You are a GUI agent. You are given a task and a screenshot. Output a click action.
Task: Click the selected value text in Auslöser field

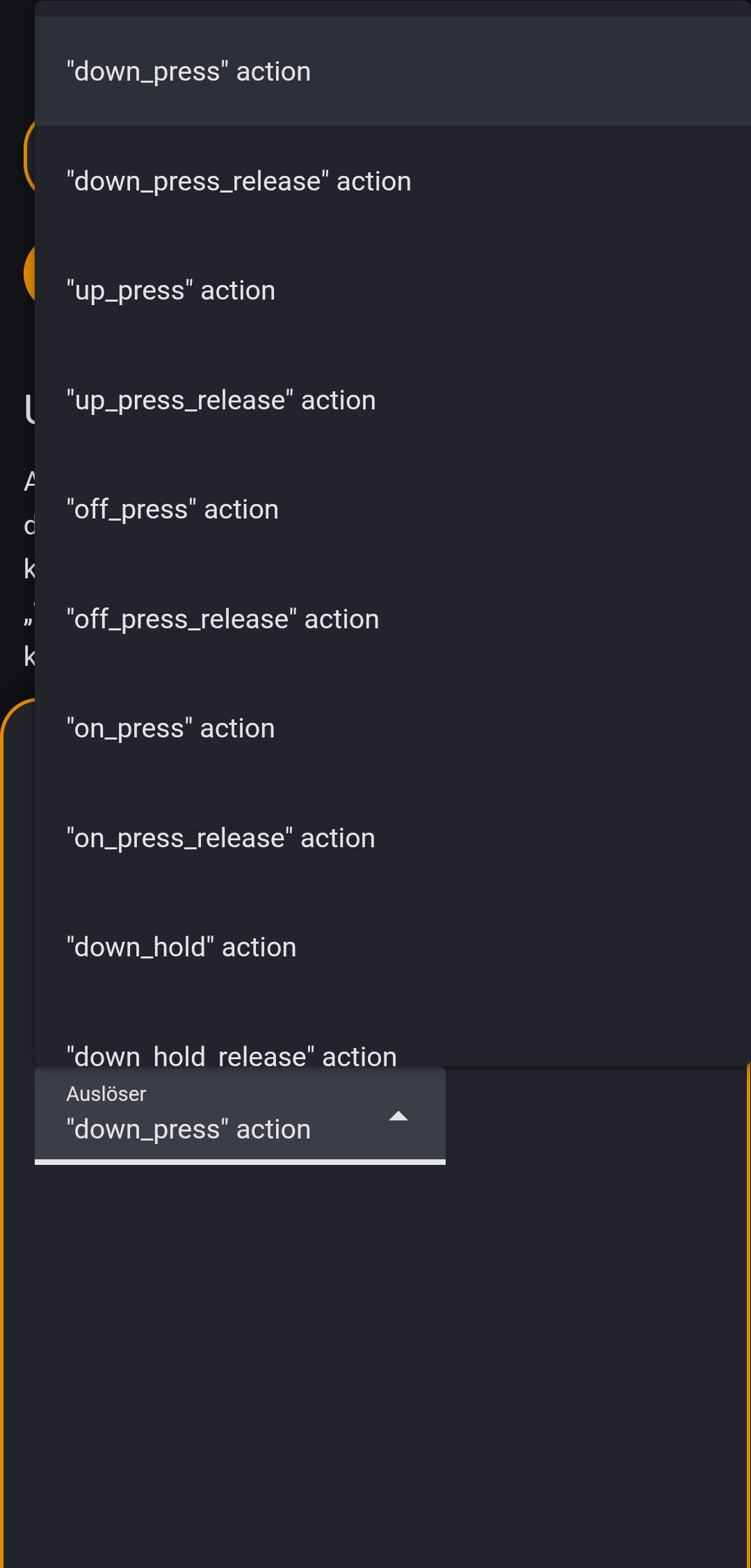(188, 1129)
